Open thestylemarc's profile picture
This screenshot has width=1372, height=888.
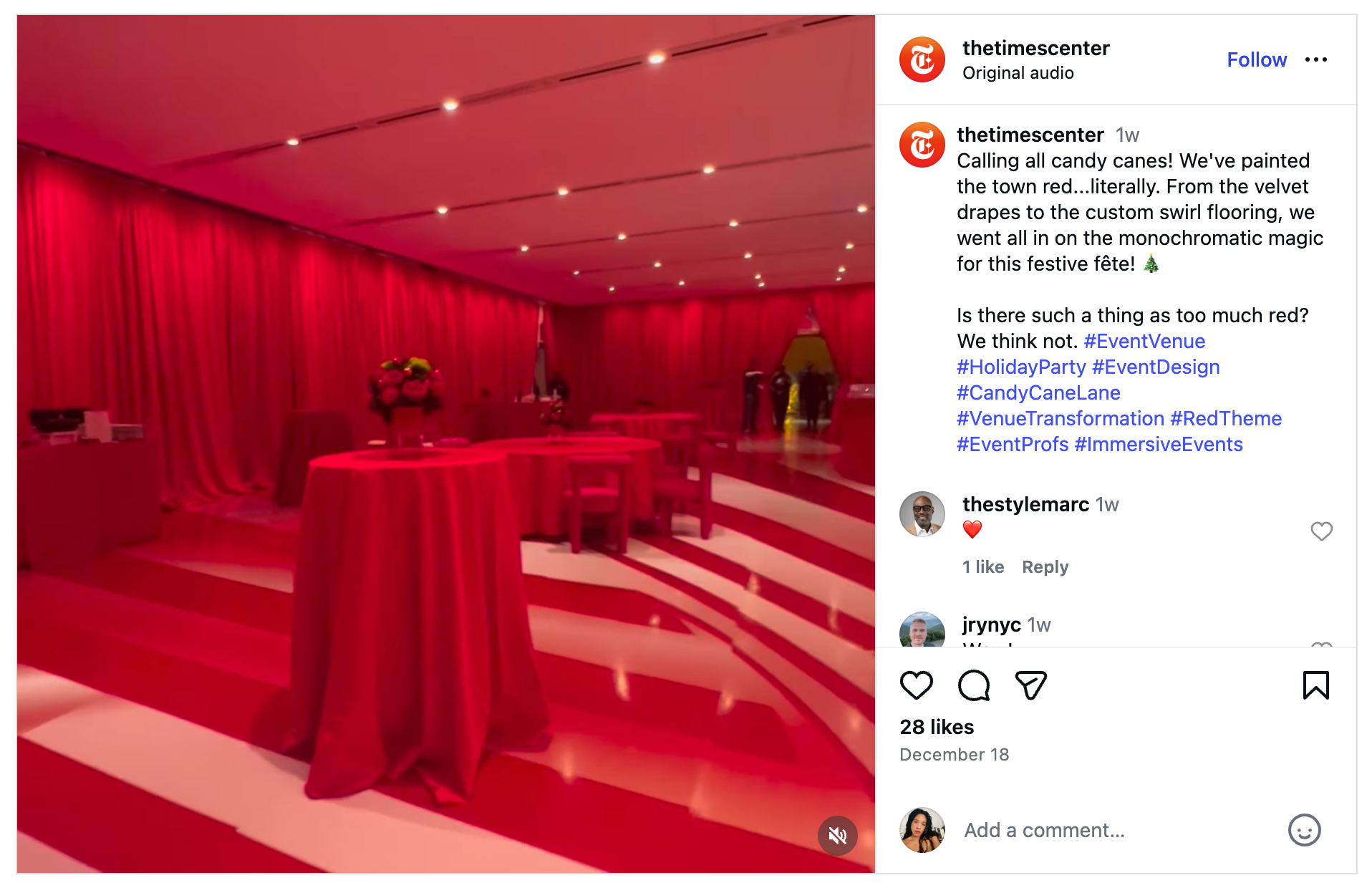click(x=922, y=514)
